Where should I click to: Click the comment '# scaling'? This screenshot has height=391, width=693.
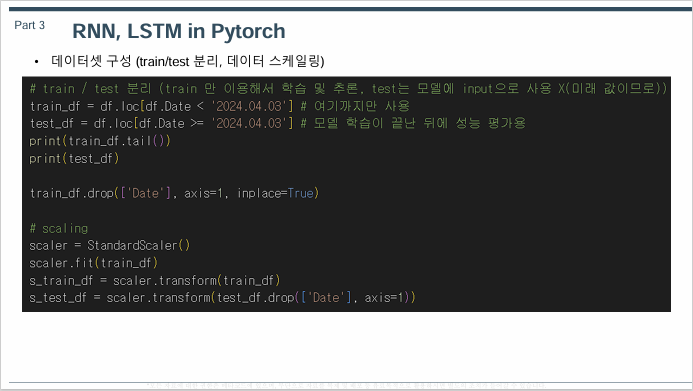pyautogui.click(x=59, y=228)
